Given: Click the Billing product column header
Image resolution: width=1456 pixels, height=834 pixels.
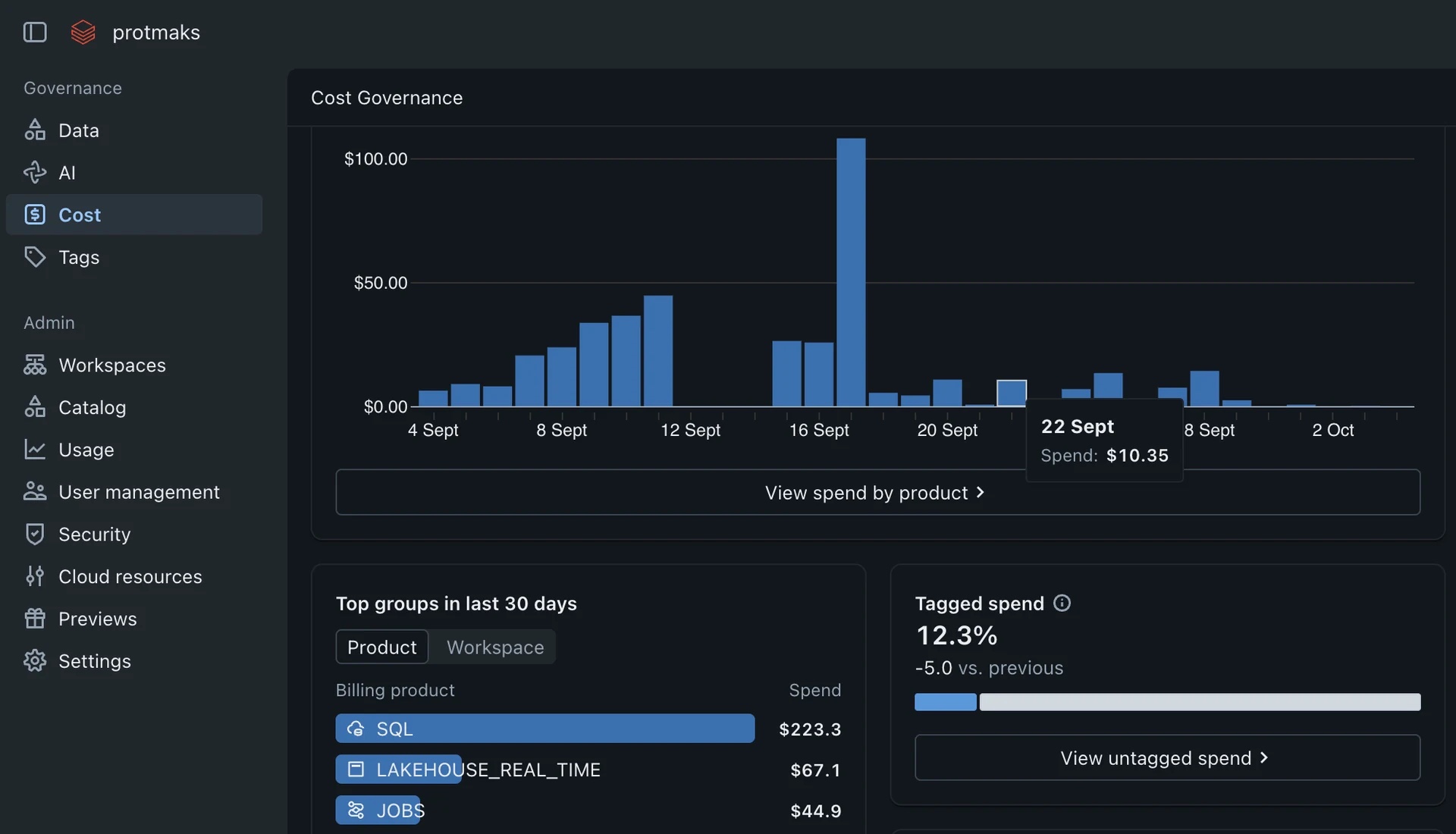Looking at the screenshot, I should tap(395, 690).
